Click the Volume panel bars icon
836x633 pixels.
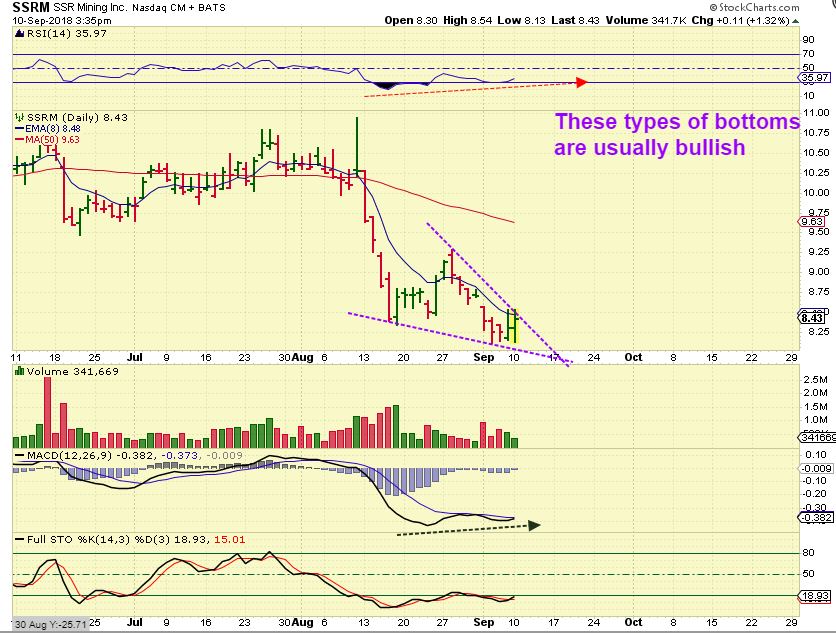point(20,371)
